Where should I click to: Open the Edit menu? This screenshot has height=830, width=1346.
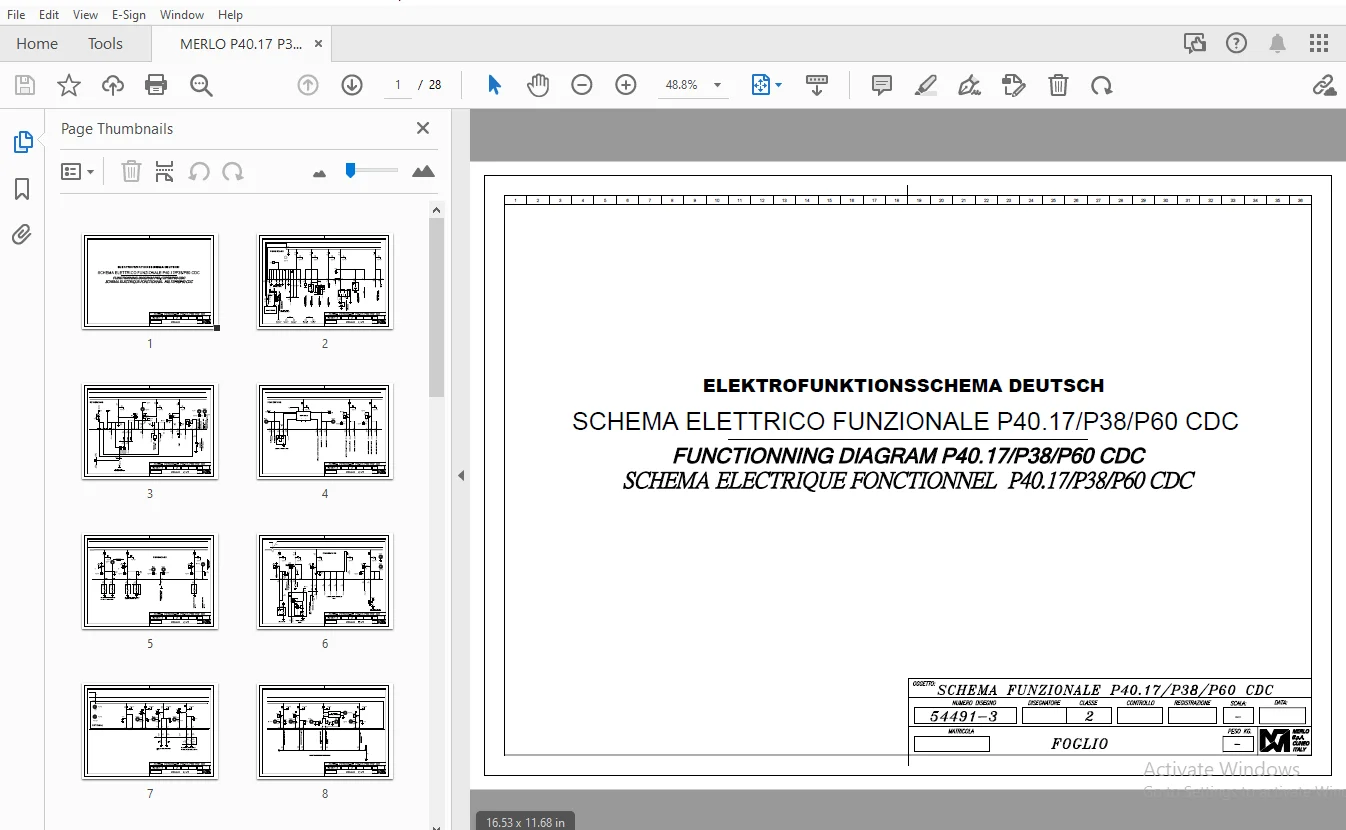[x=49, y=15]
